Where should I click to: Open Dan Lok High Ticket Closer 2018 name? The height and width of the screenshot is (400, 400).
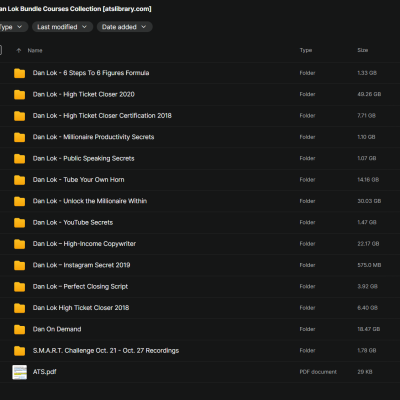81,308
